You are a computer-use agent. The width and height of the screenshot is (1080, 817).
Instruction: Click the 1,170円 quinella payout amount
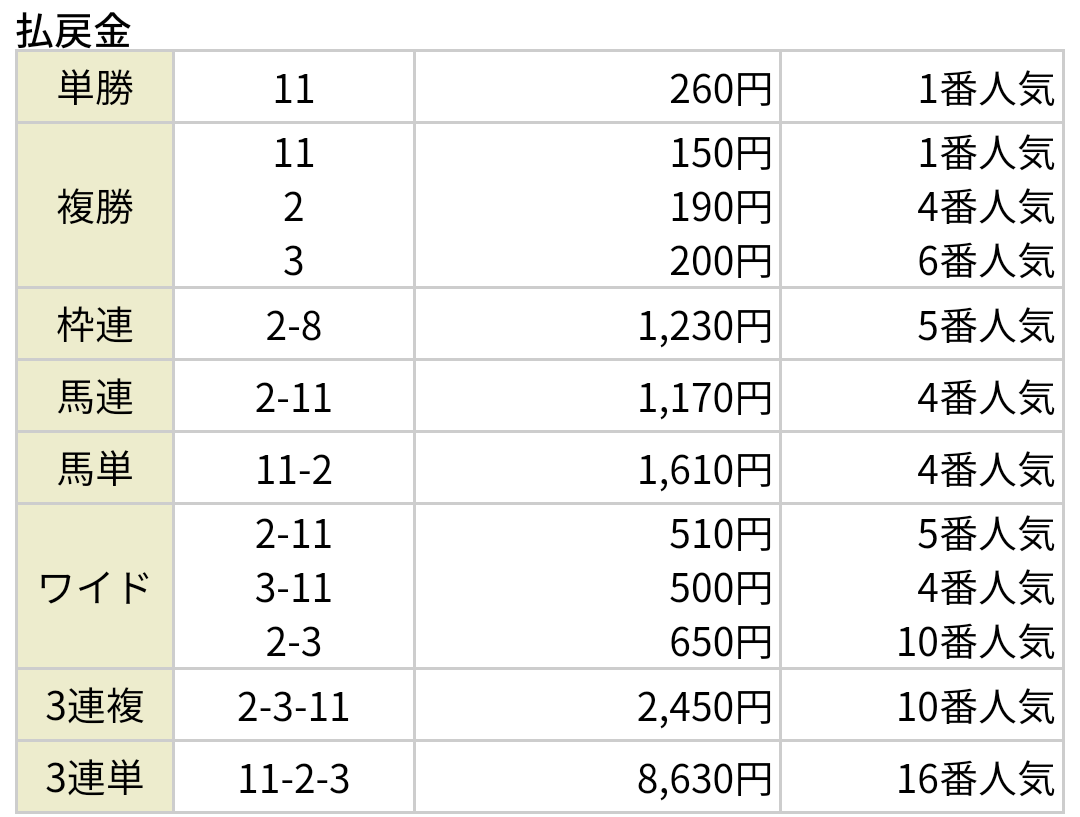[705, 398]
